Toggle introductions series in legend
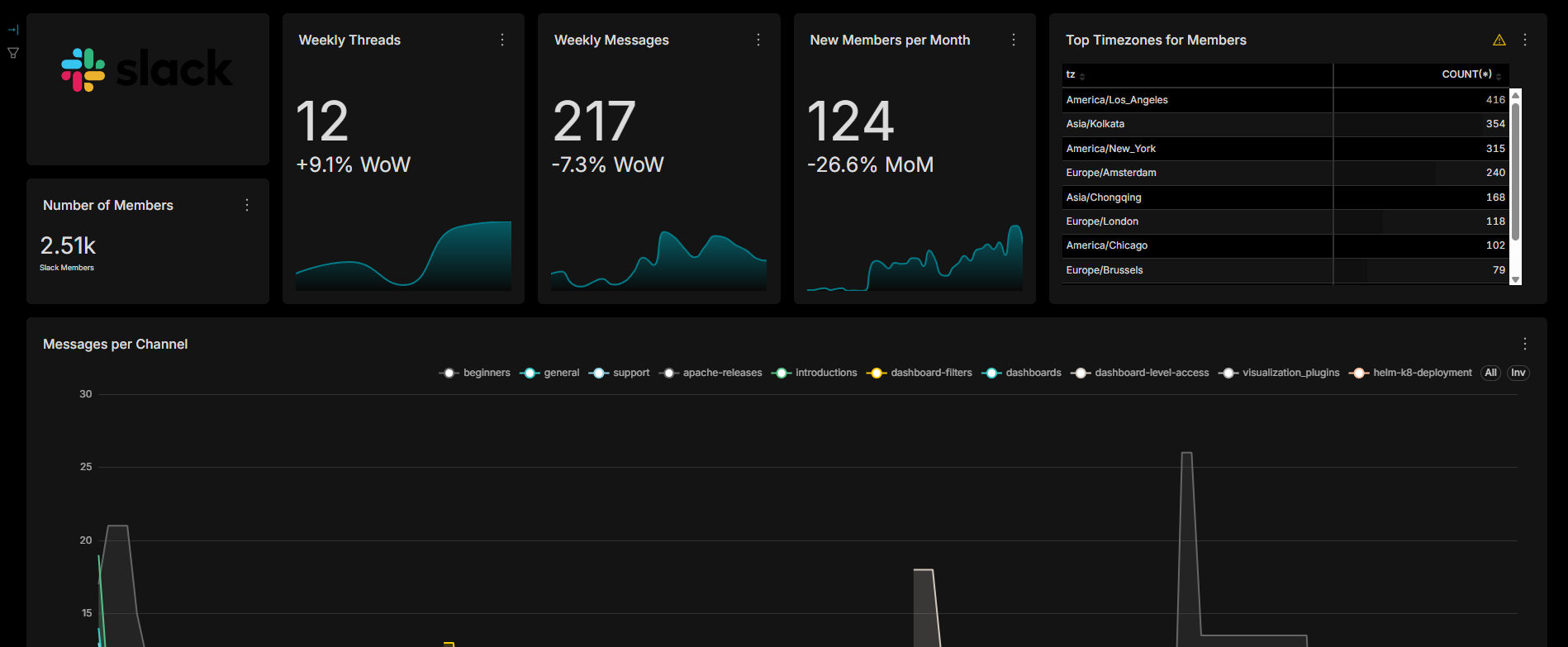Screen dimensions: 1568x647 815,373
